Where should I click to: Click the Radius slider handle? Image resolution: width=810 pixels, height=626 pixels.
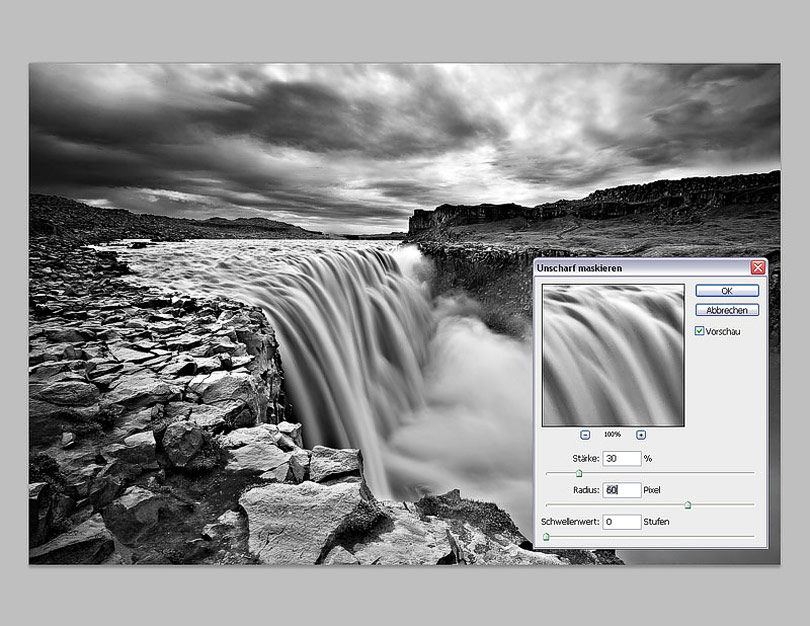688,505
